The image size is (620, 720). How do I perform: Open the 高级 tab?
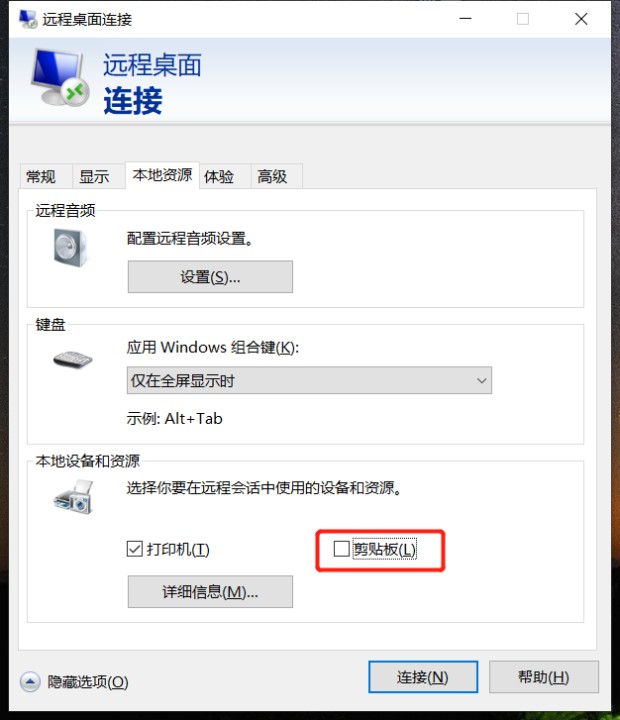272,176
